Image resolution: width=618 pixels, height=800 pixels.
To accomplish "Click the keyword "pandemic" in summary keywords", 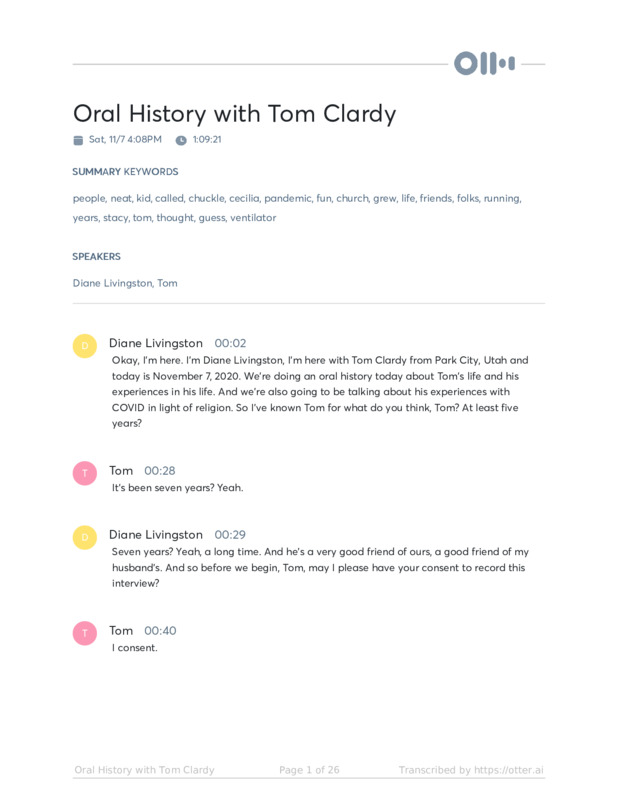I will tap(288, 198).
